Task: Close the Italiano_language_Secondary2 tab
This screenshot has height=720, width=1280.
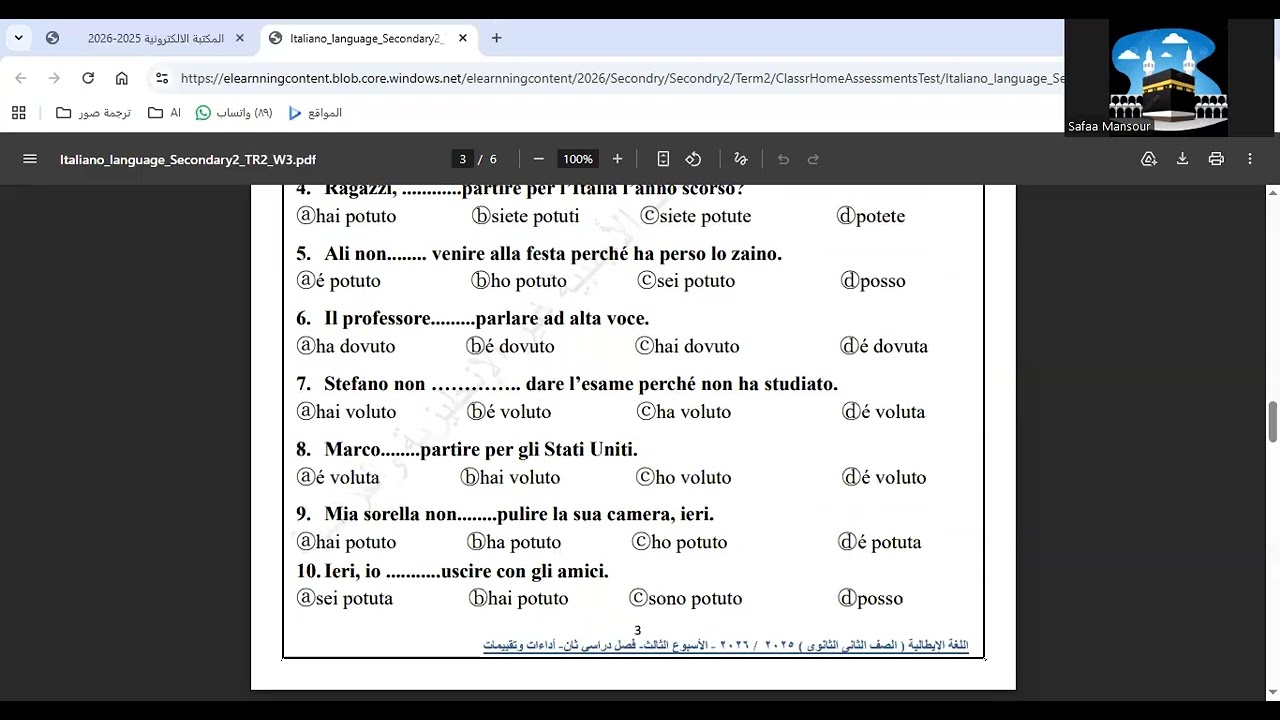Action: click(x=462, y=38)
